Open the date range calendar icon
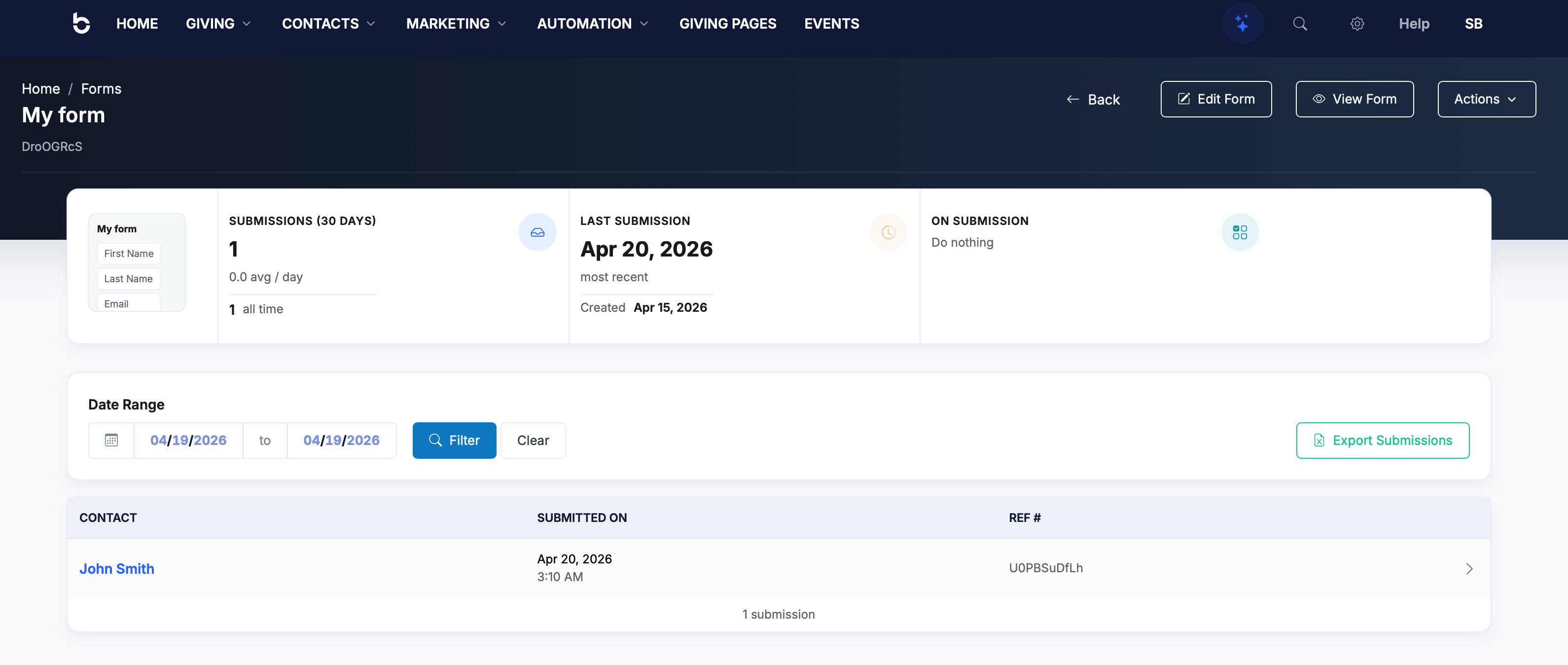1568x665 pixels. (111, 440)
